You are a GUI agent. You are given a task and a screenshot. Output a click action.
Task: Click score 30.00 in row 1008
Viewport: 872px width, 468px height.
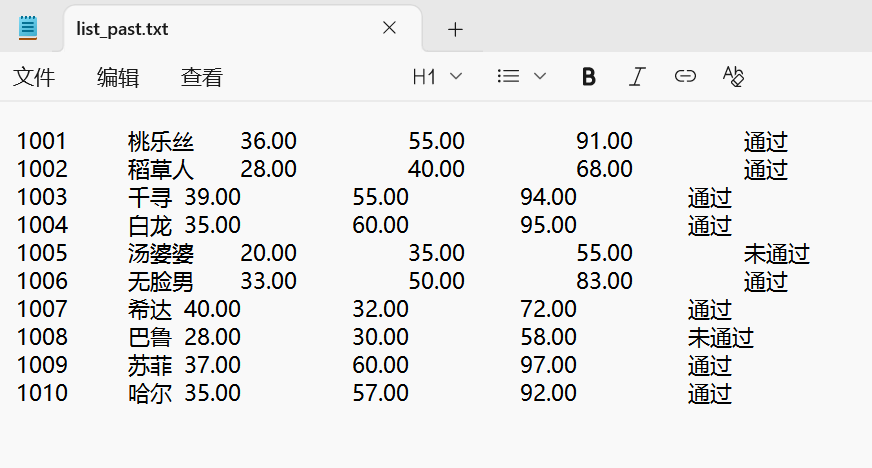click(380, 337)
